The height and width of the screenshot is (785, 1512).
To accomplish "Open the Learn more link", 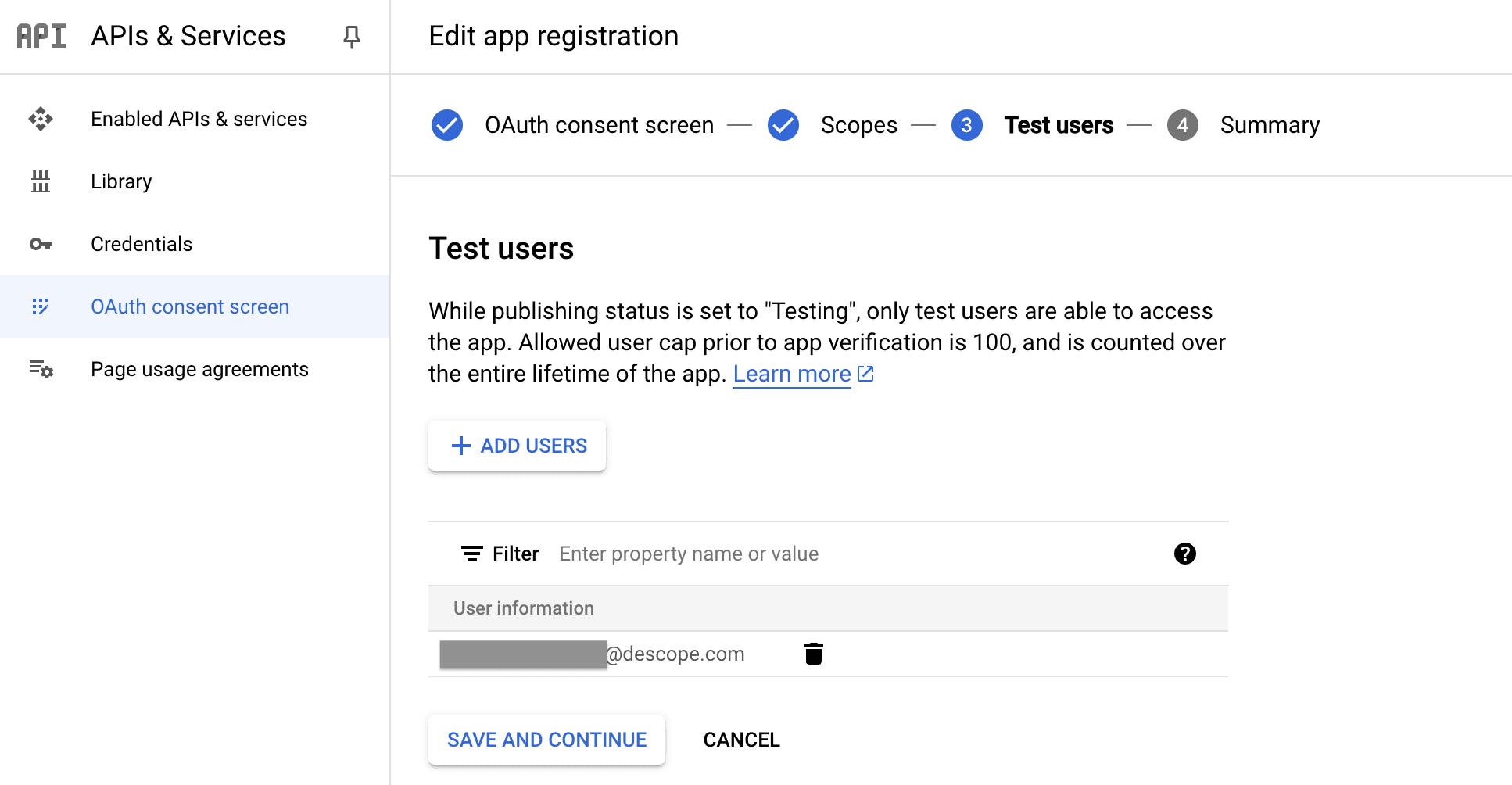I will (x=791, y=374).
